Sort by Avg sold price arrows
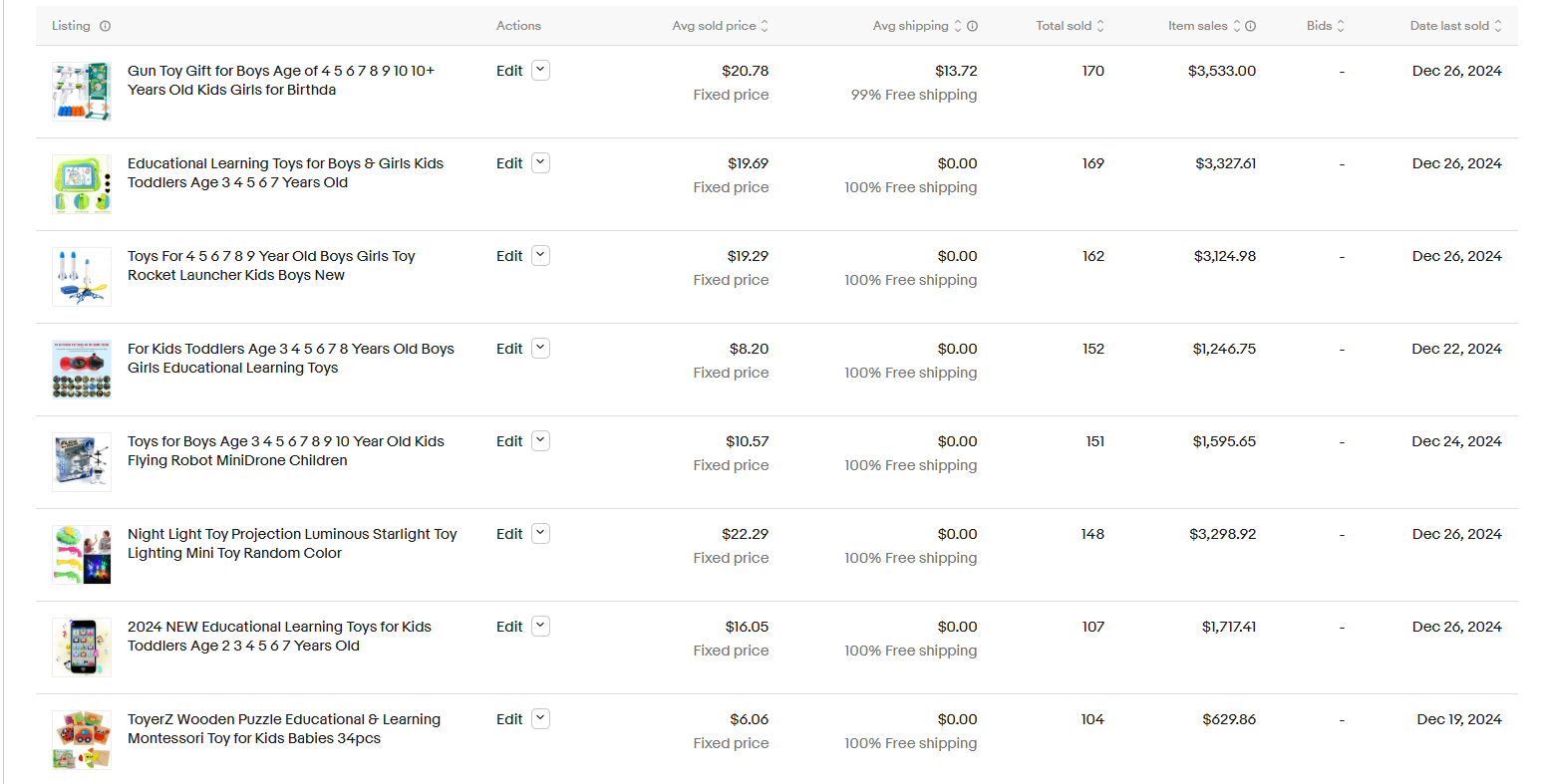 pyautogui.click(x=765, y=26)
